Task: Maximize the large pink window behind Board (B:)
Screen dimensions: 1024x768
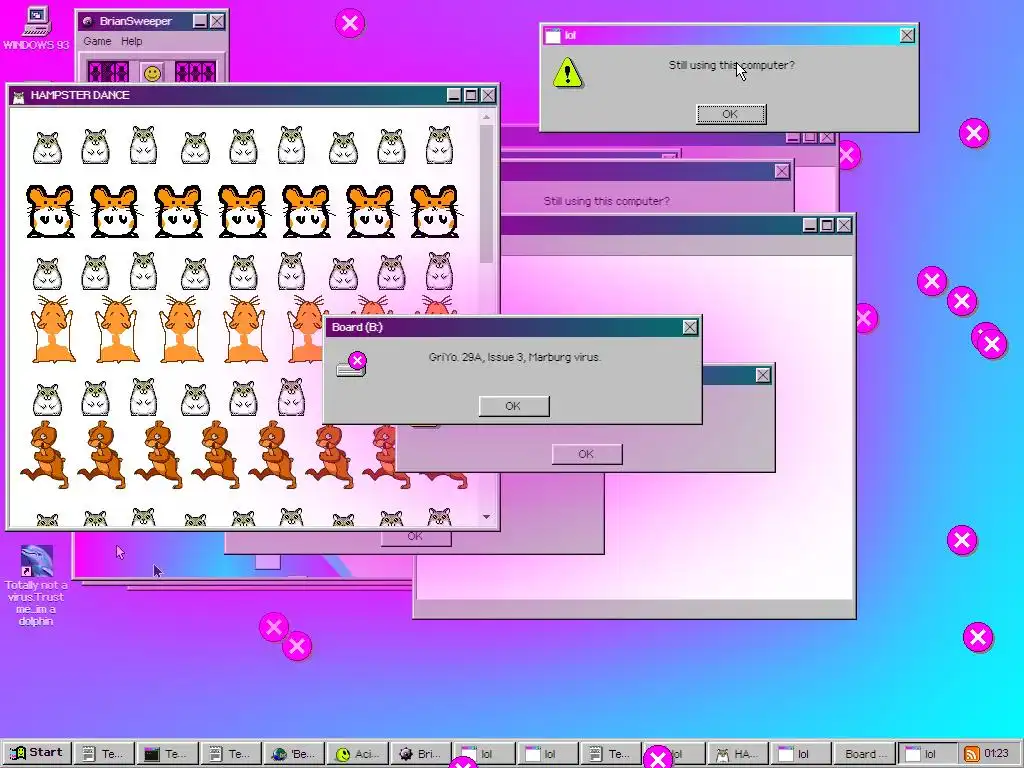Action: coord(827,225)
